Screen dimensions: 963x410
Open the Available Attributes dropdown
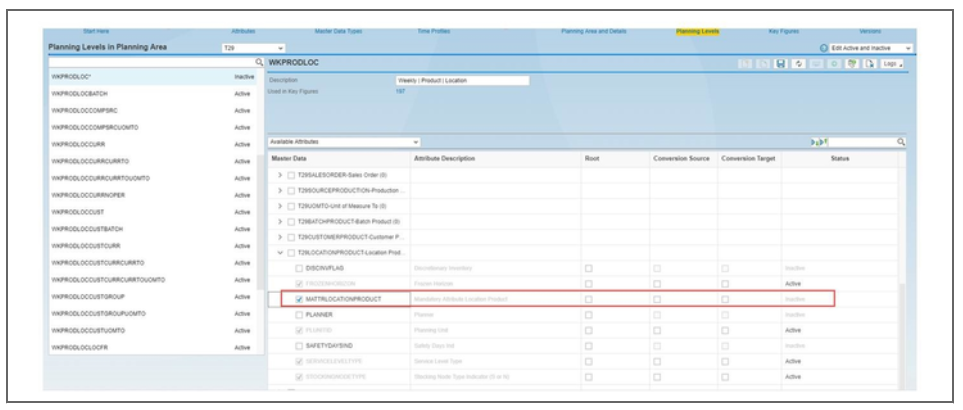(x=345, y=142)
